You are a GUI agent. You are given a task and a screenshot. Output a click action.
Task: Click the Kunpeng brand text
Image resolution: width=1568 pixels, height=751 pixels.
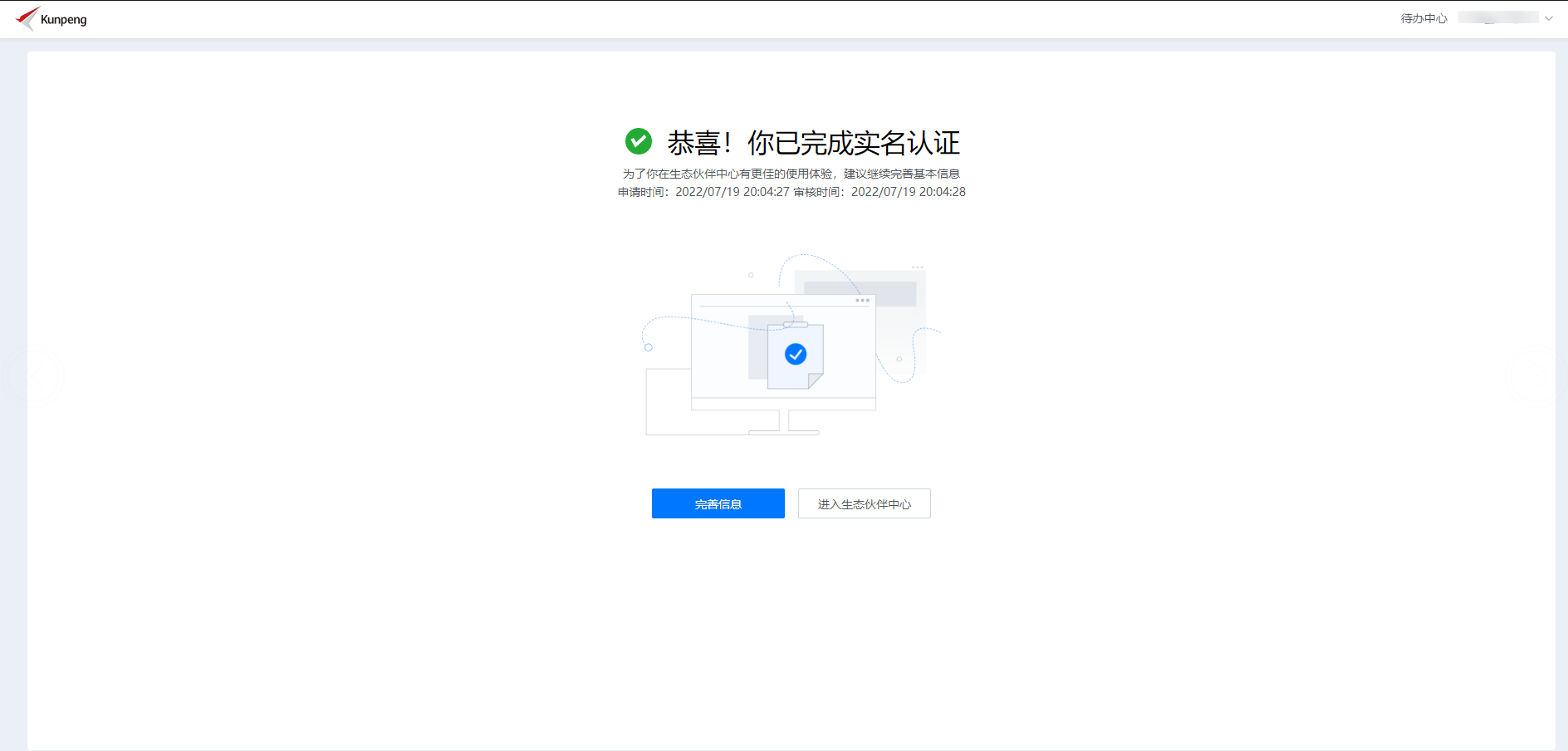coord(64,19)
